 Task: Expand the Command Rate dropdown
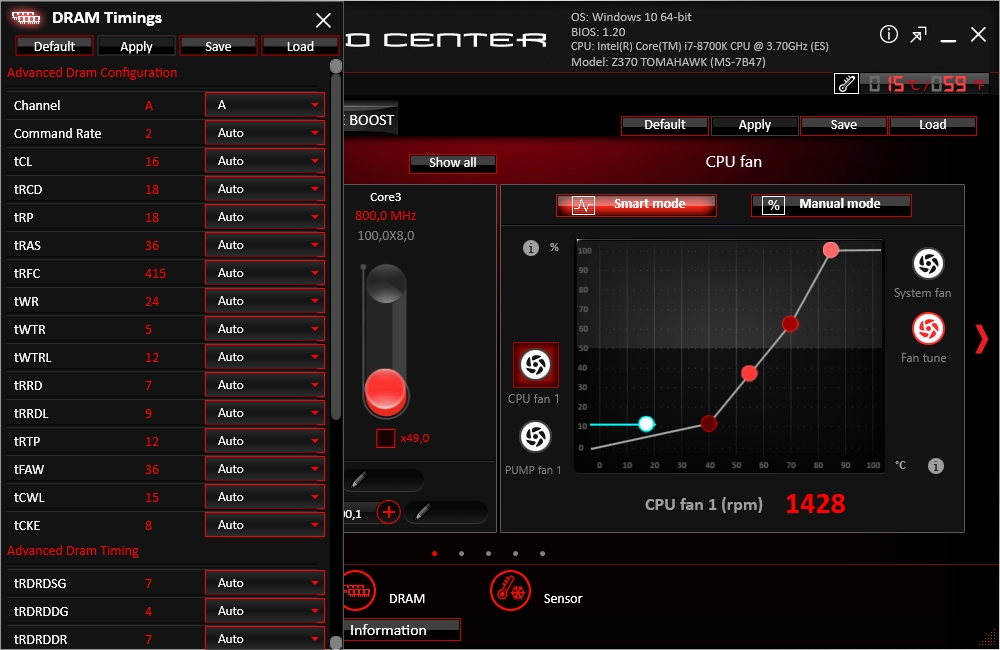[265, 133]
